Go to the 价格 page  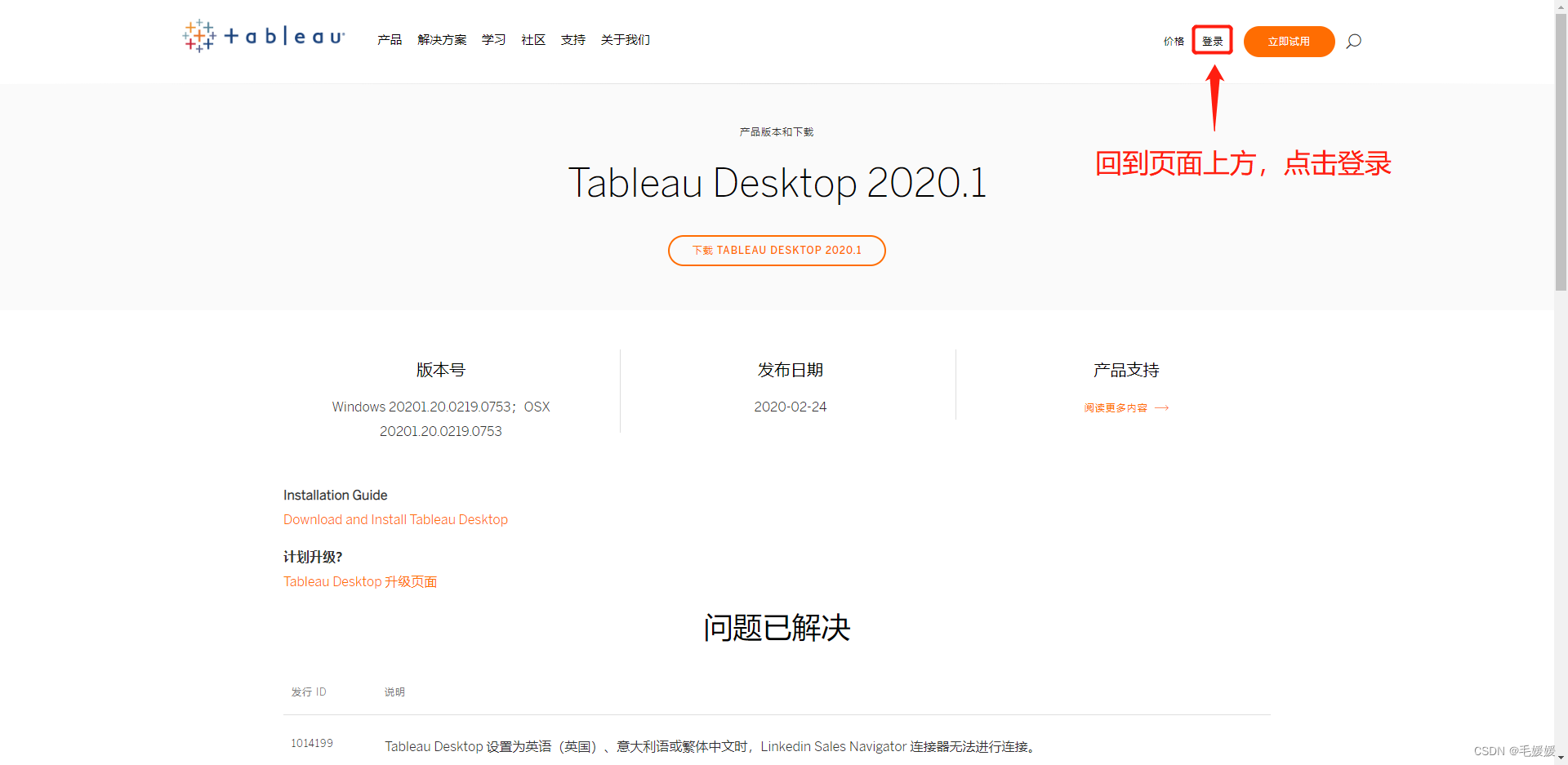1174,41
